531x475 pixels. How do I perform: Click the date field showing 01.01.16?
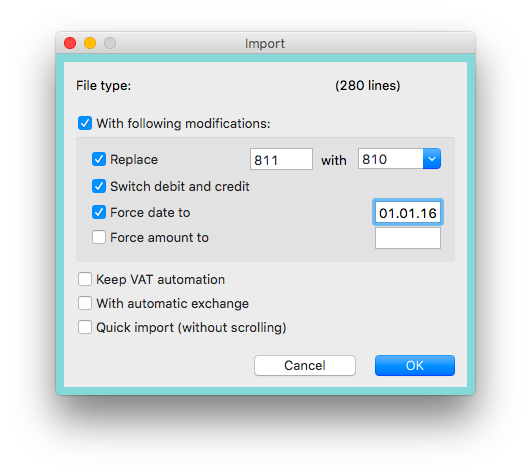click(408, 213)
